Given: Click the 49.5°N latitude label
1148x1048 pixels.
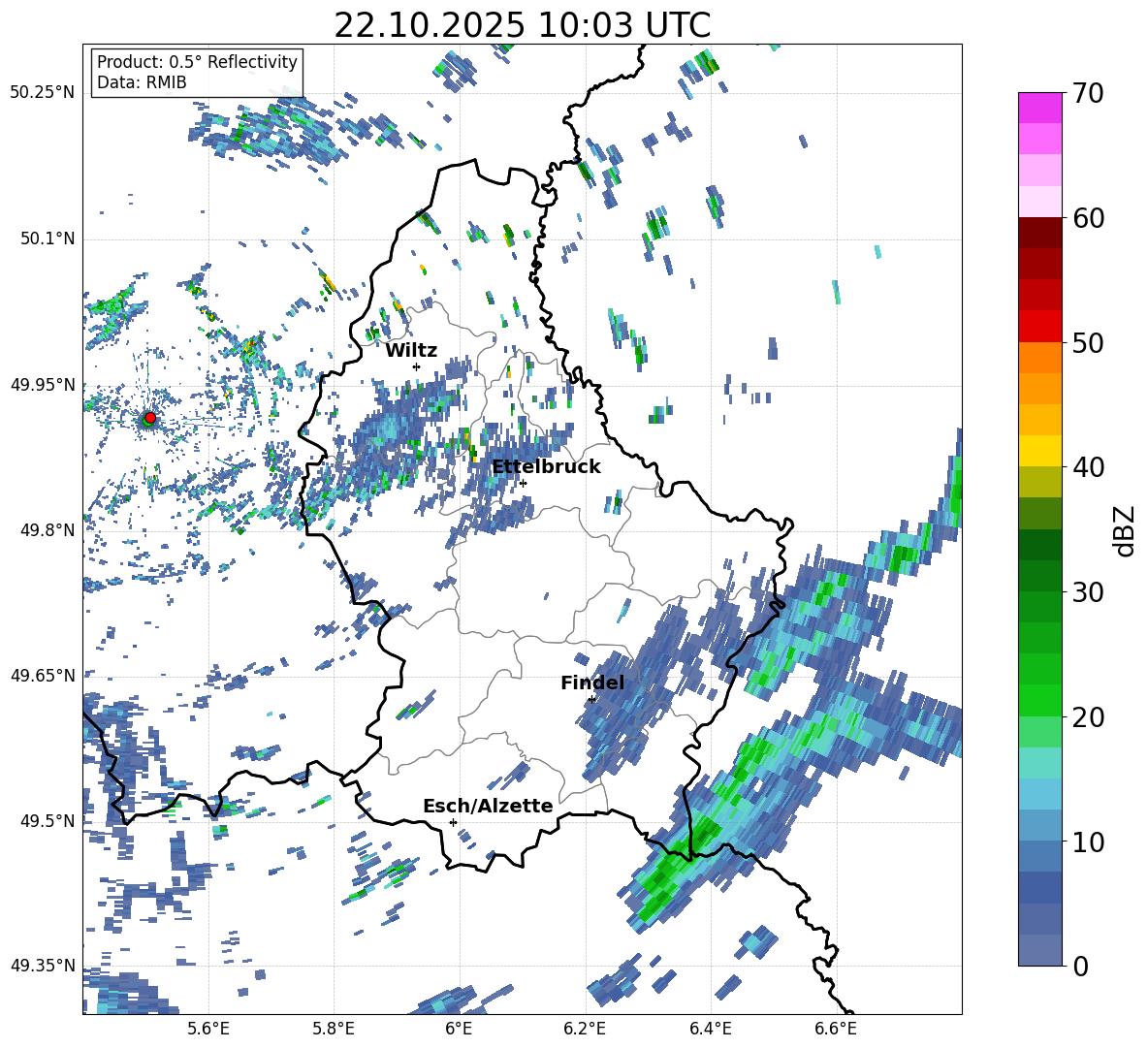Looking at the screenshot, I should 47,820.
